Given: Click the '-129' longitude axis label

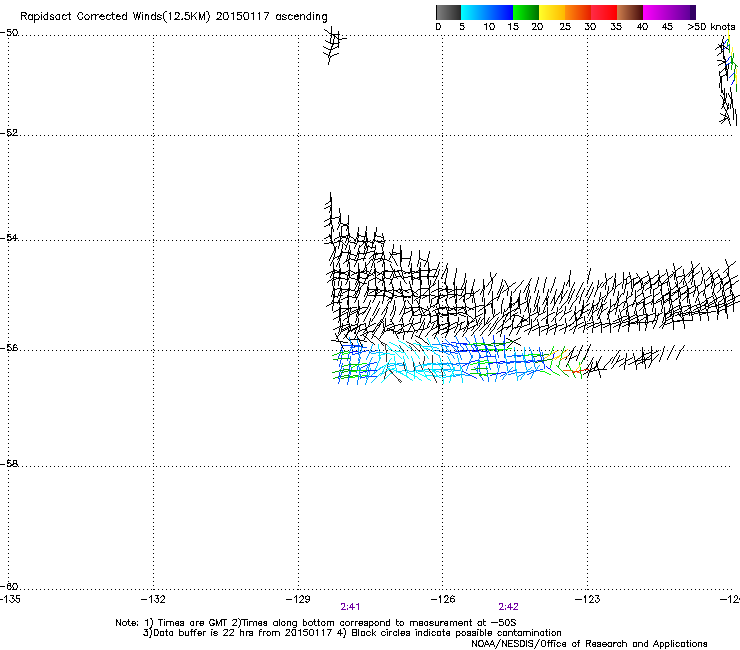Looking at the screenshot, I should pos(298,599).
